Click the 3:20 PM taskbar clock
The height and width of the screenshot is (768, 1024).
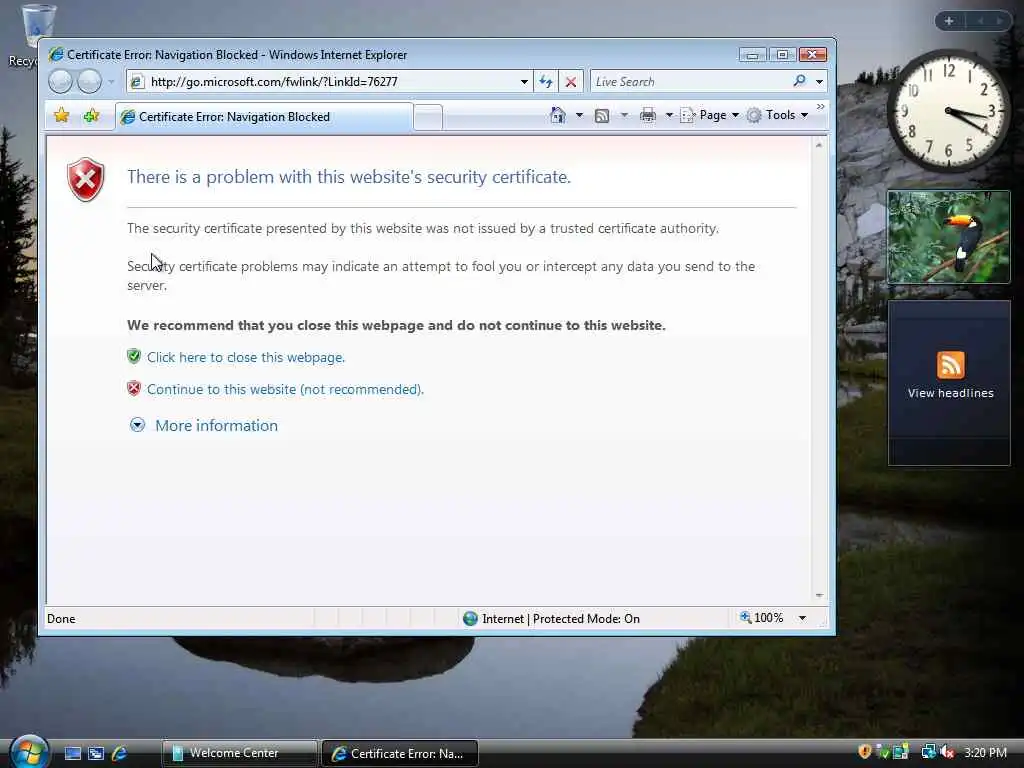985,752
